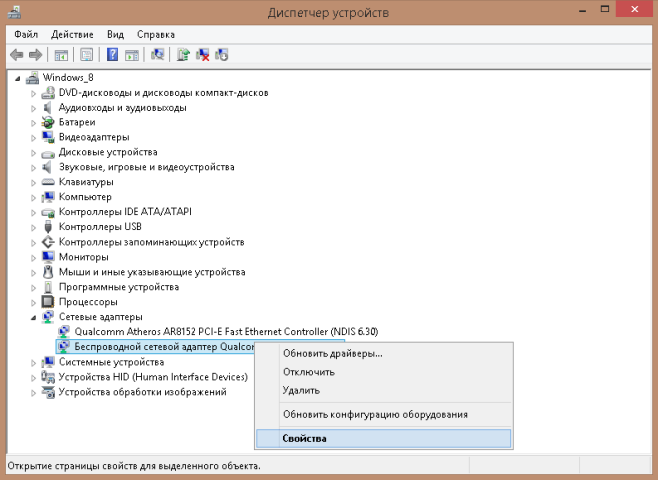The height and width of the screenshot is (480, 658).
Task: Maximize the Диспетчер устройств window
Action: (605, 9)
